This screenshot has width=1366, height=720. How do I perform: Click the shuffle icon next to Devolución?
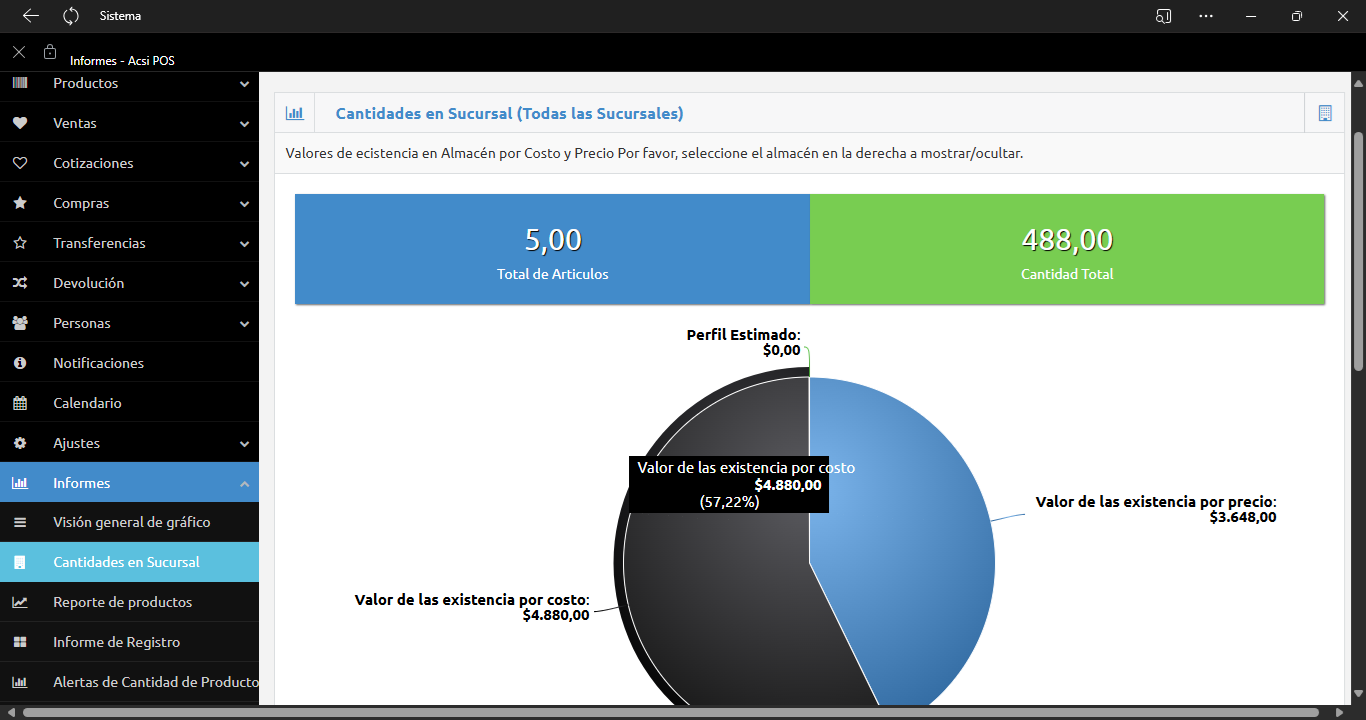pos(20,283)
